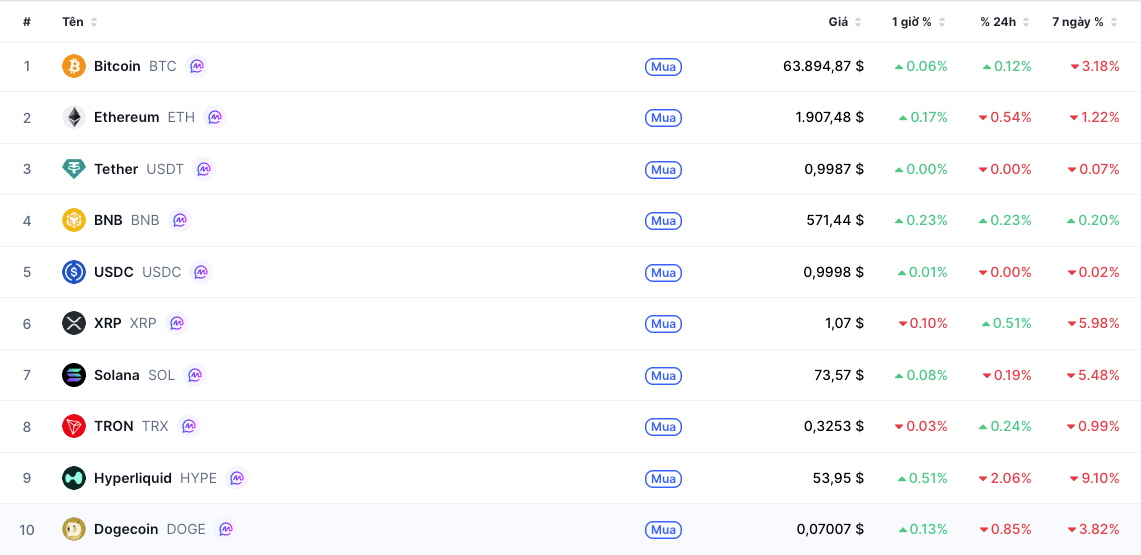Sort table by the Tên column
The height and width of the screenshot is (555, 1141).
click(79, 22)
